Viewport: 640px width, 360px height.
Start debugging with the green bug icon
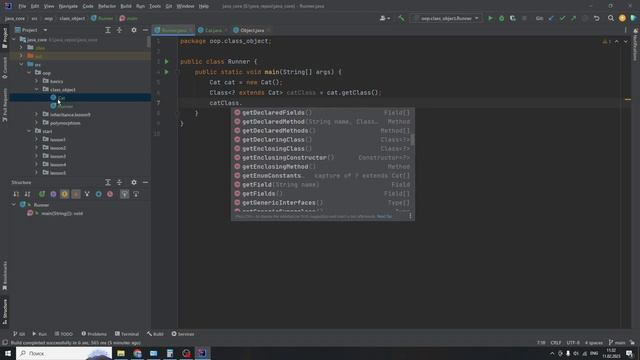point(502,18)
